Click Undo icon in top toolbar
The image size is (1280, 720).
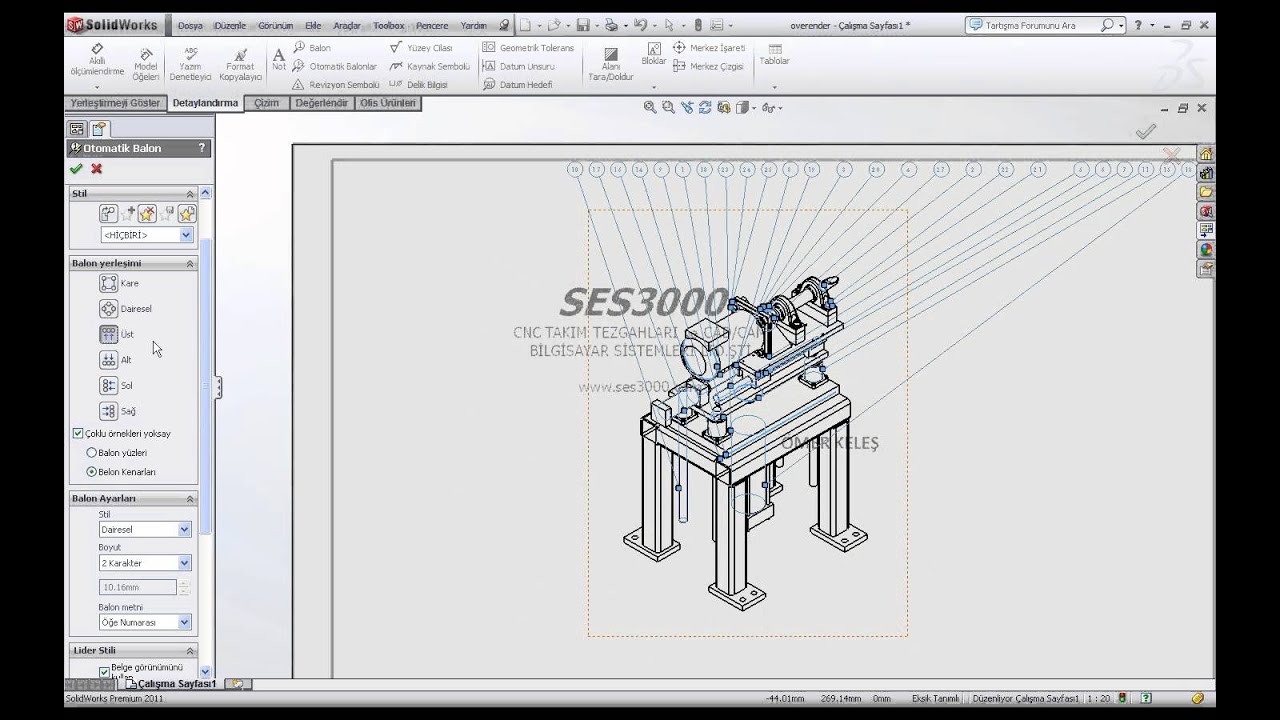coord(640,25)
